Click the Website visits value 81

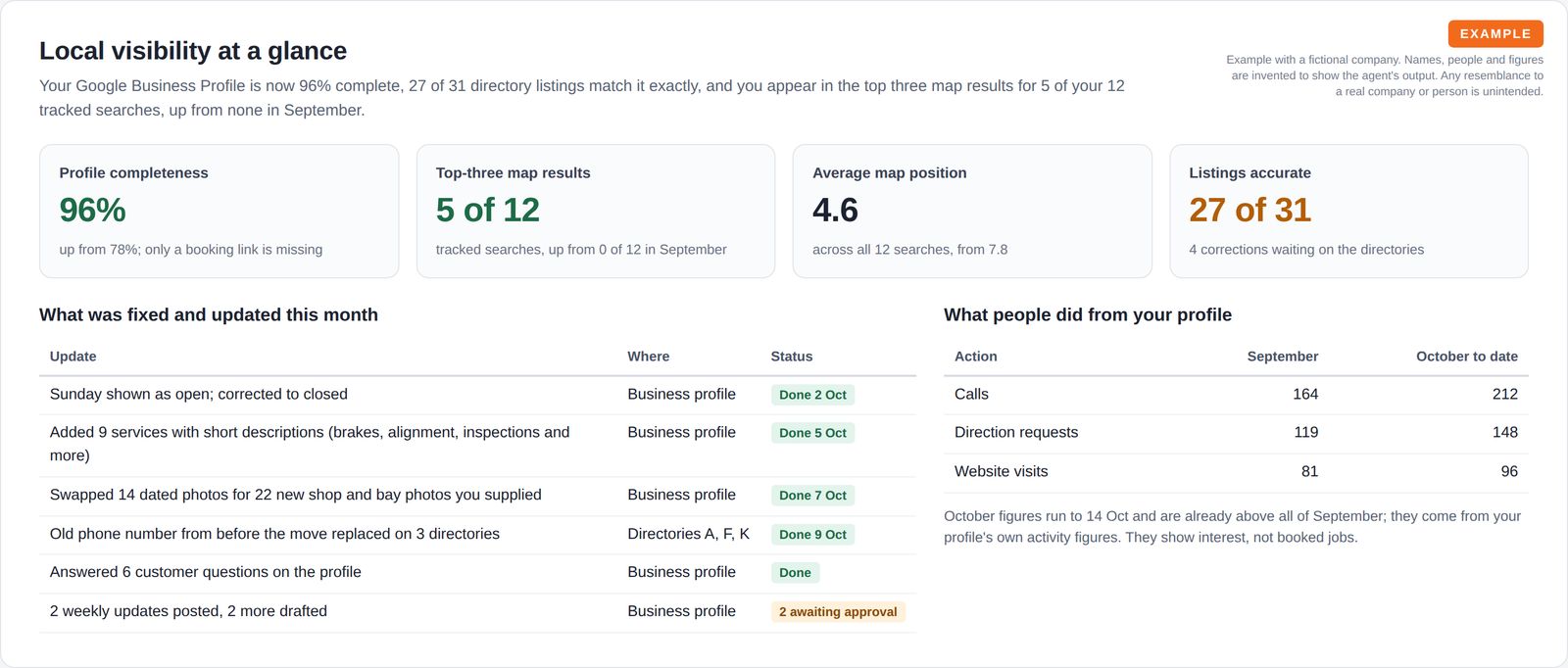[1309, 471]
